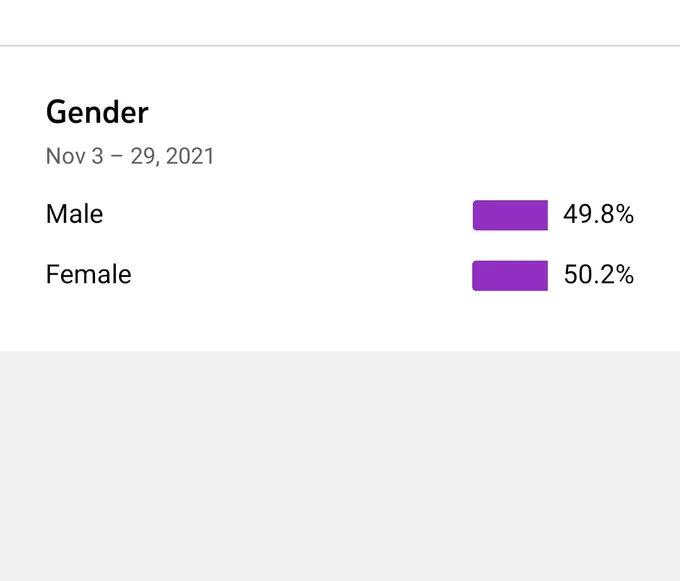This screenshot has width=680, height=581.
Task: Click the purple bar for Female
Action: pos(510,276)
